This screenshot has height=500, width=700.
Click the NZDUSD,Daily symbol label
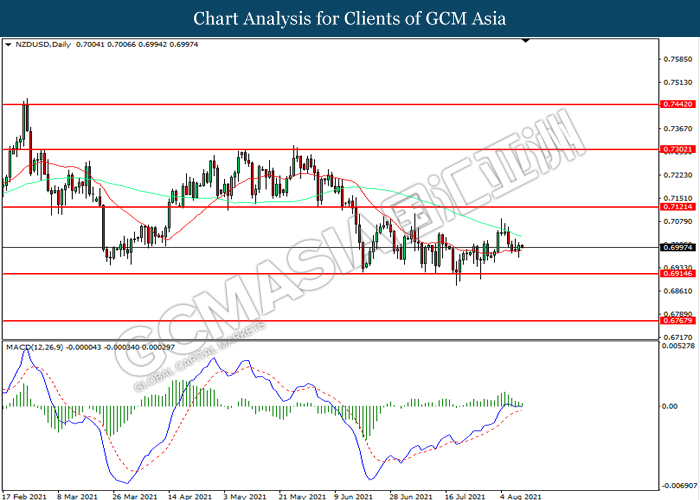[x=38, y=46]
